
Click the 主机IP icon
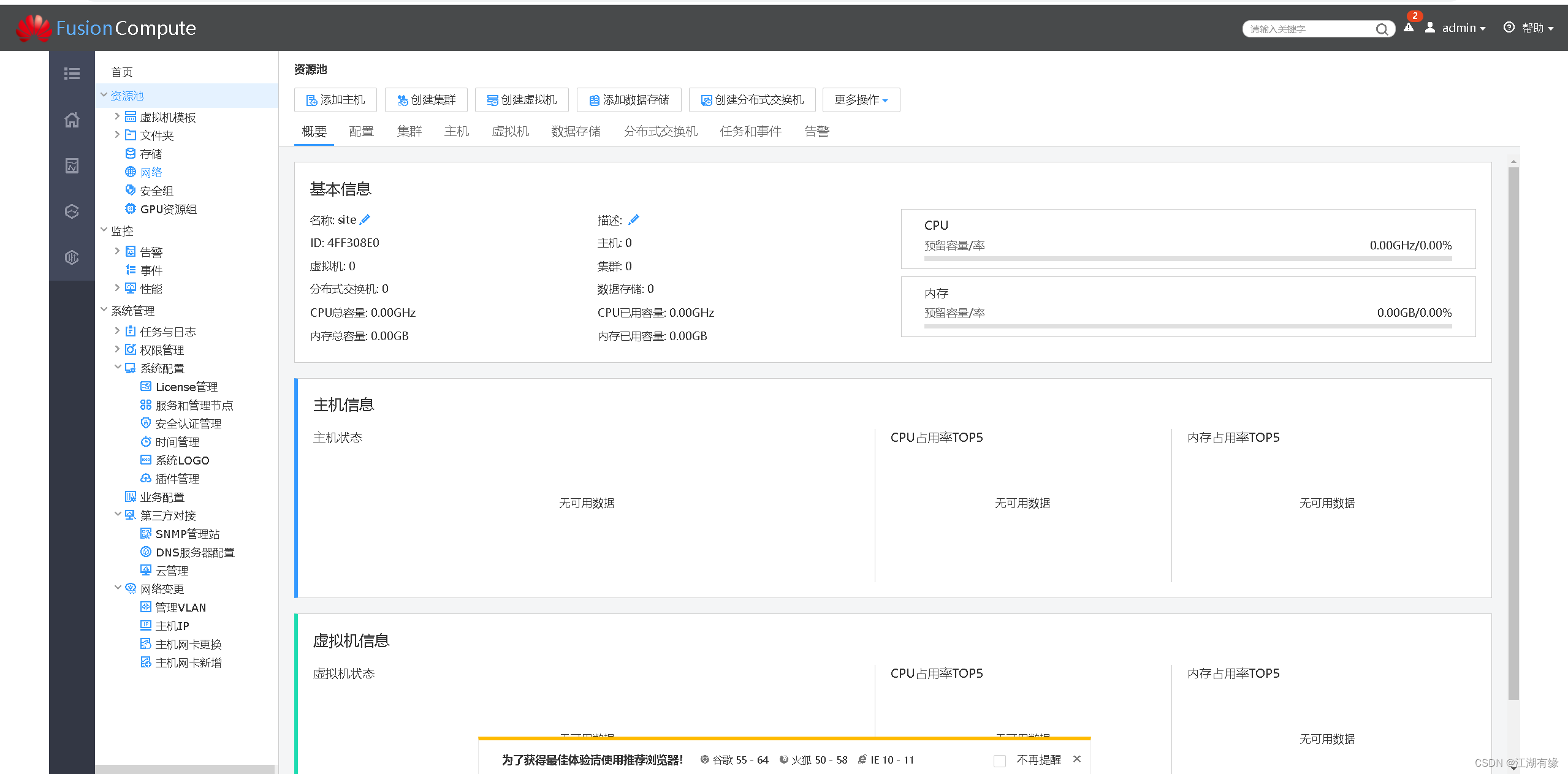[x=146, y=625]
